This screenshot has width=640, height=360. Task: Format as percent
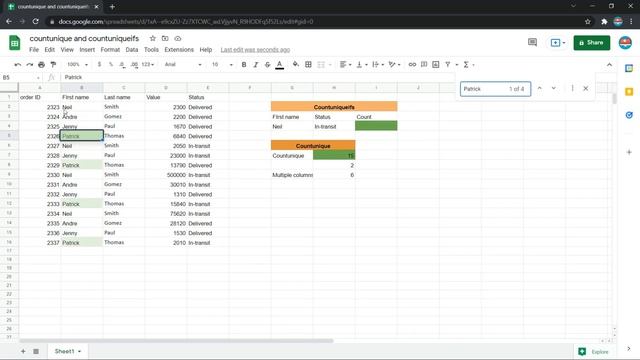111,64
